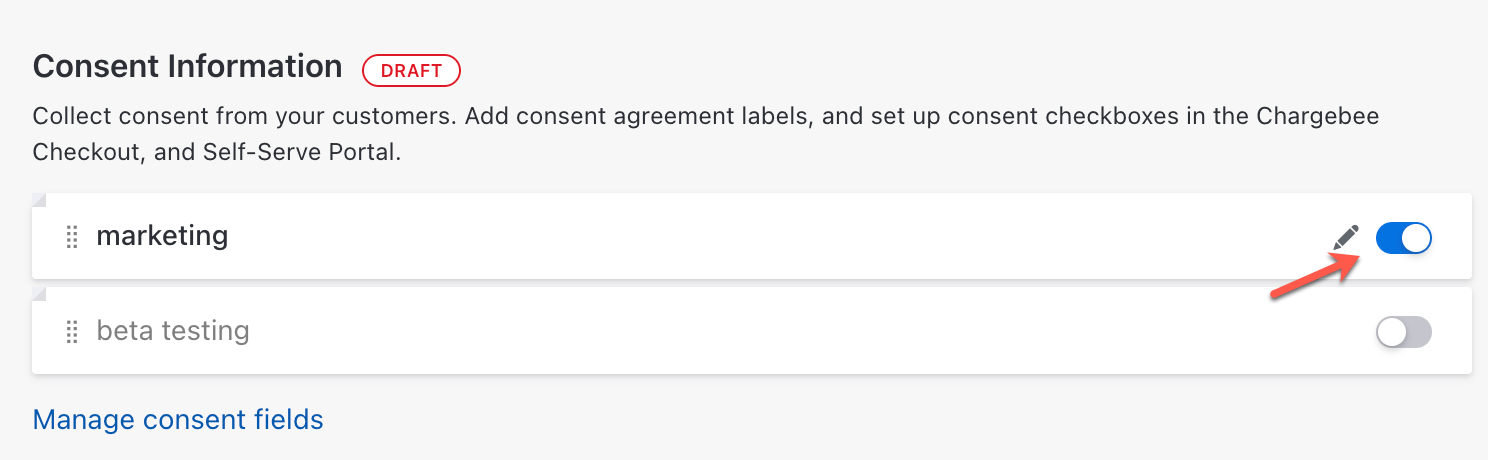Click the drag handle beside beta testing
The image size is (1488, 460).
tap(71, 332)
